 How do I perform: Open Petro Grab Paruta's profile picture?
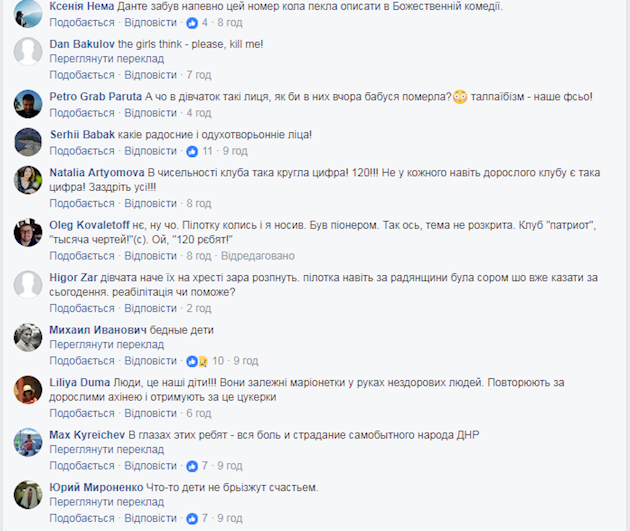pos(28,104)
